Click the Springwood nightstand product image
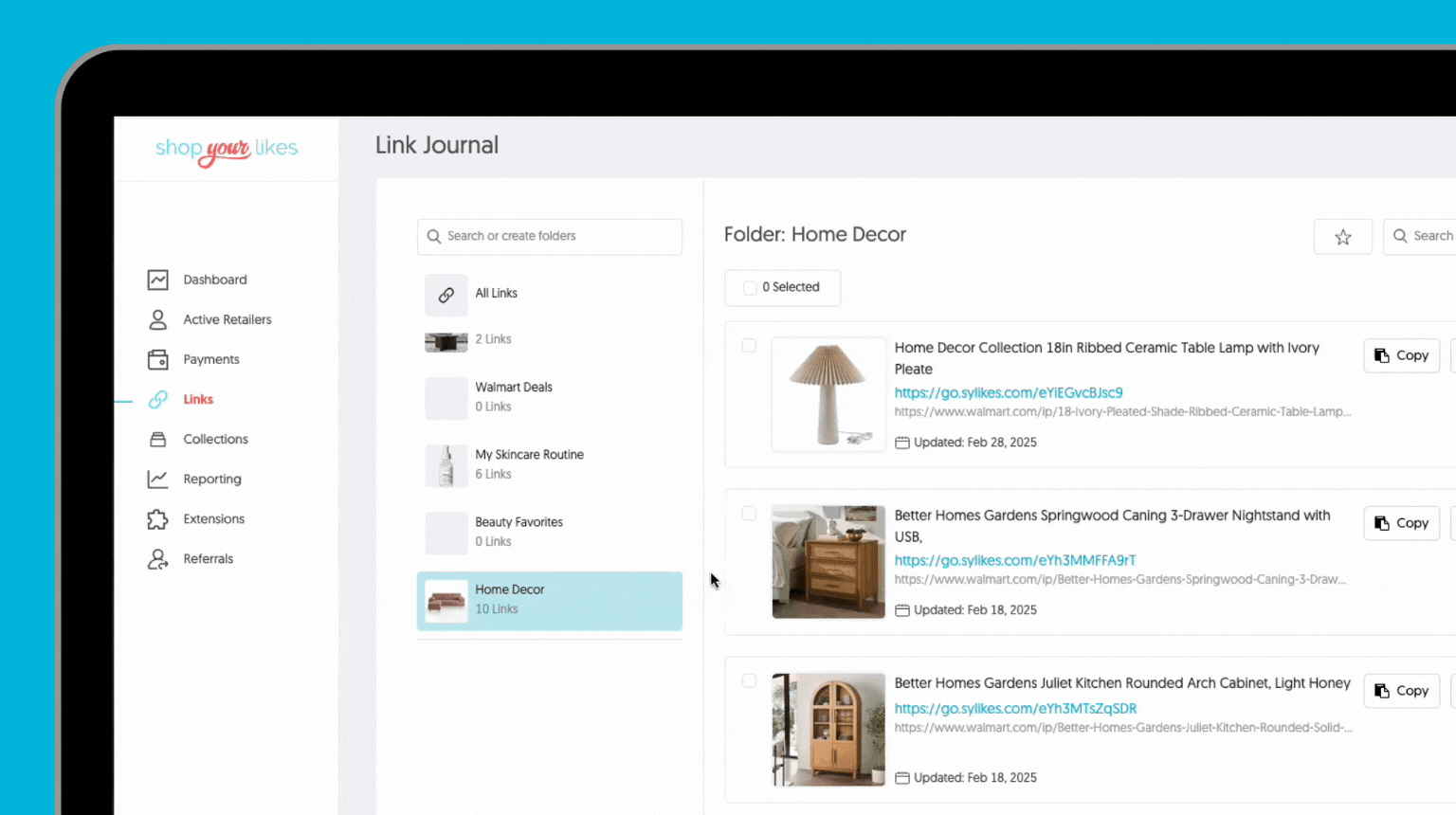This screenshot has width=1456, height=815. [828, 562]
